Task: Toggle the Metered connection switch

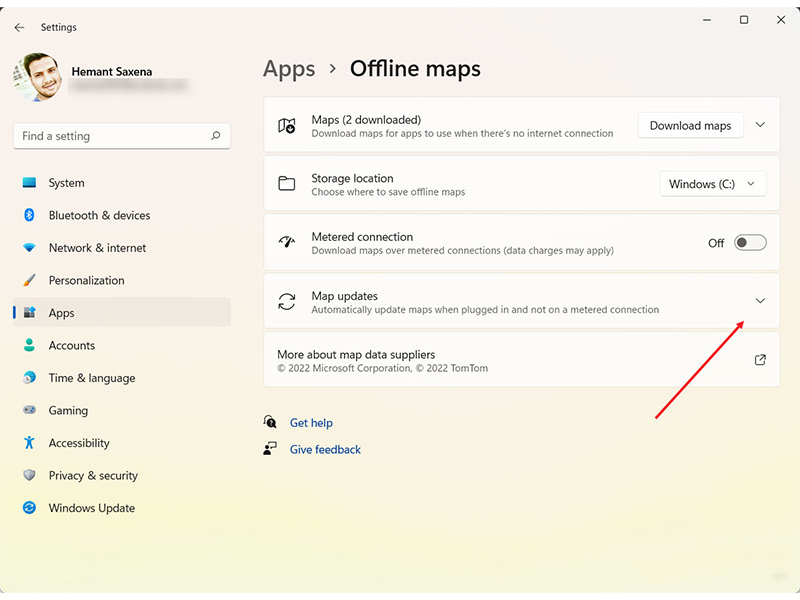Action: point(750,243)
